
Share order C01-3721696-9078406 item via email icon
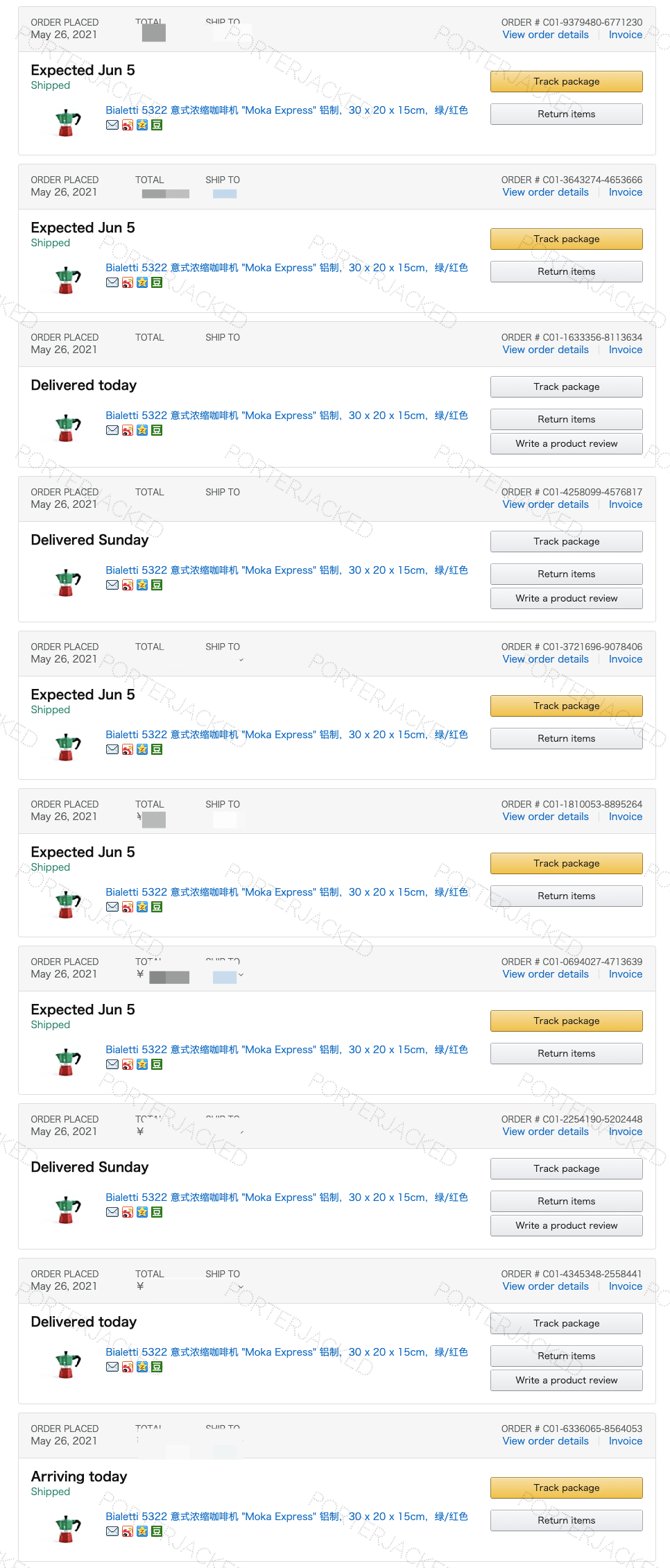click(x=112, y=749)
